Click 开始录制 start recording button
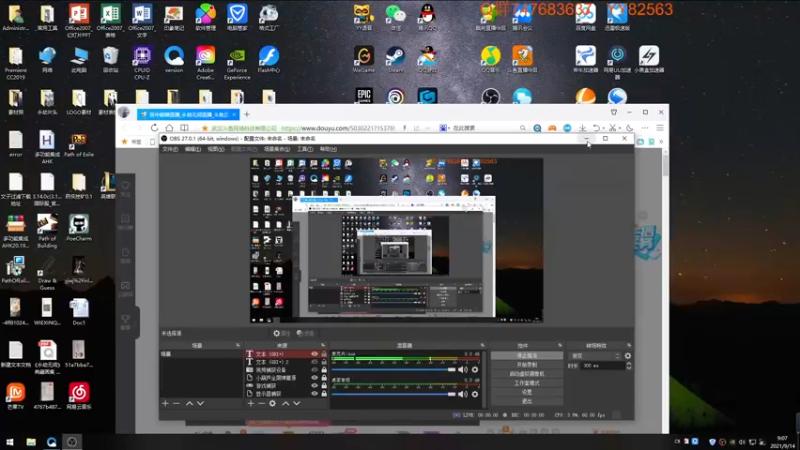 (x=527, y=365)
